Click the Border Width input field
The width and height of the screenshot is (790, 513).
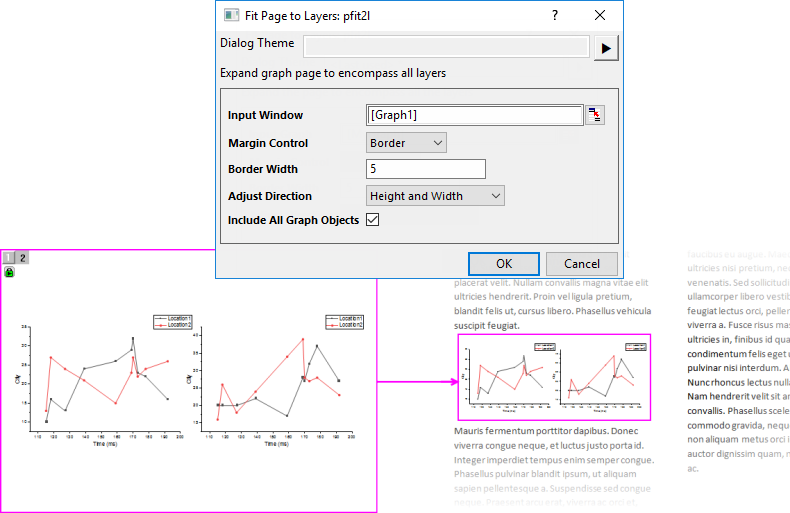pyautogui.click(x=426, y=169)
